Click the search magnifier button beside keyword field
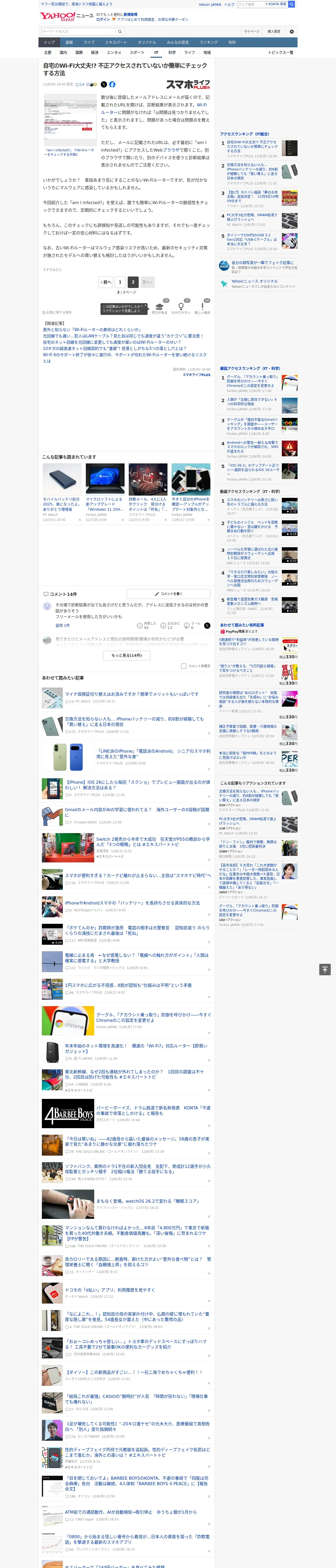Image resolution: width=336 pixels, height=1568 pixels. [120, 32]
